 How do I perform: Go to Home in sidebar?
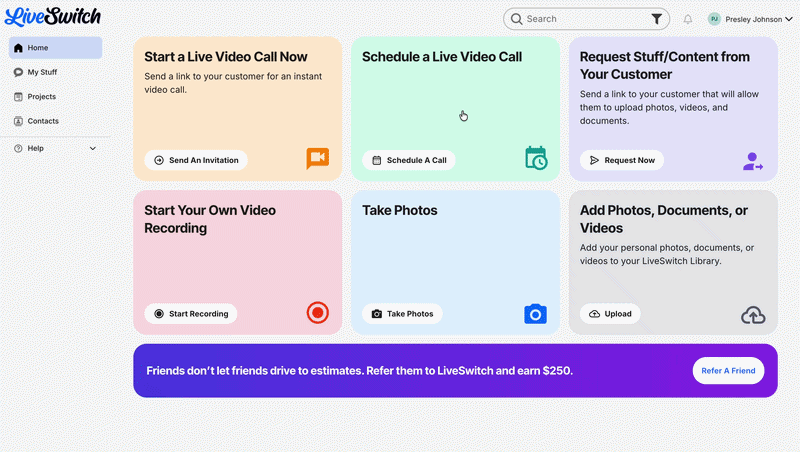(x=55, y=48)
